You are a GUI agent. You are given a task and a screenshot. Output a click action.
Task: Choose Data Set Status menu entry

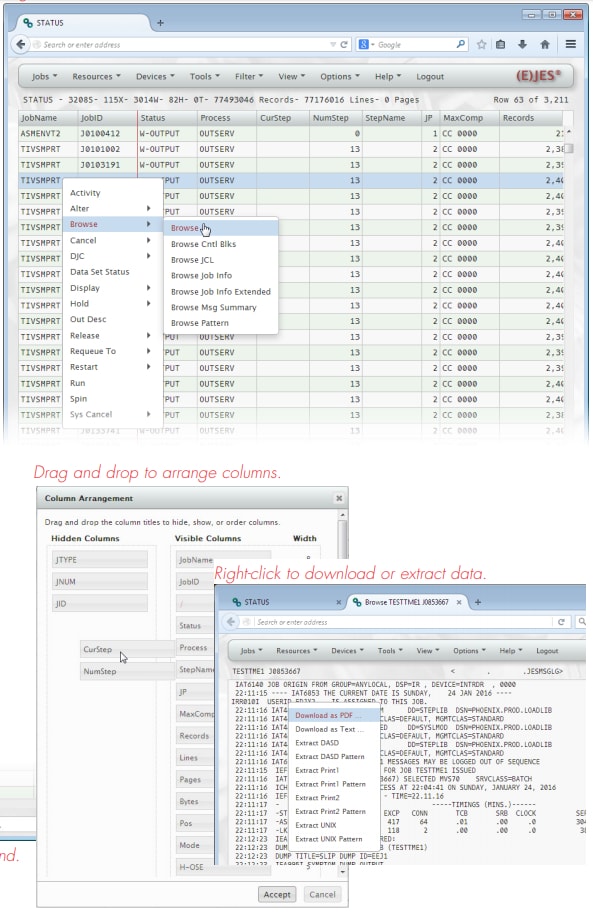(112, 272)
